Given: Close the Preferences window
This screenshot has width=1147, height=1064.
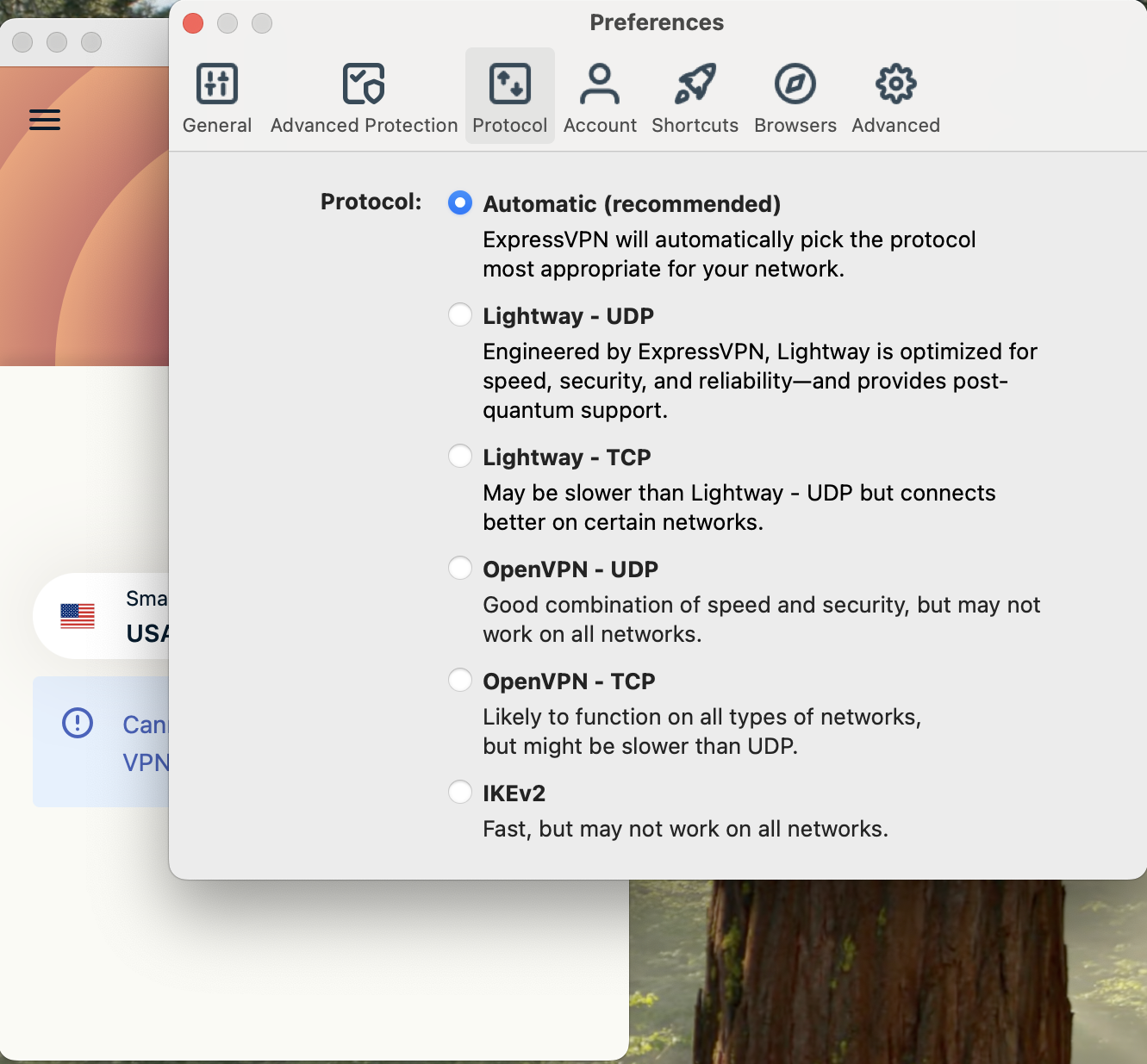Looking at the screenshot, I should pyautogui.click(x=193, y=23).
